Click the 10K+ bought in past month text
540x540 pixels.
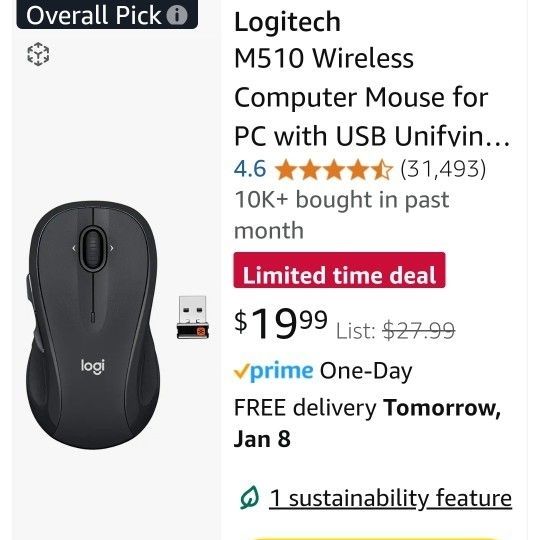click(342, 215)
